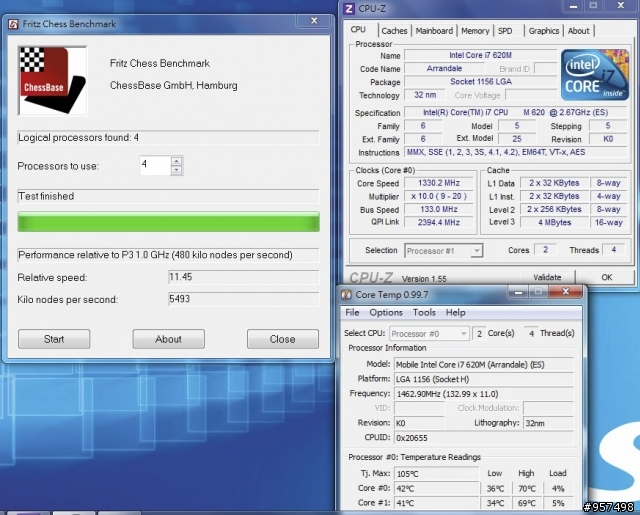Click the 'LGA 1156 (Socket H)' platform value
This screenshot has width=640, height=515.
(x=484, y=379)
